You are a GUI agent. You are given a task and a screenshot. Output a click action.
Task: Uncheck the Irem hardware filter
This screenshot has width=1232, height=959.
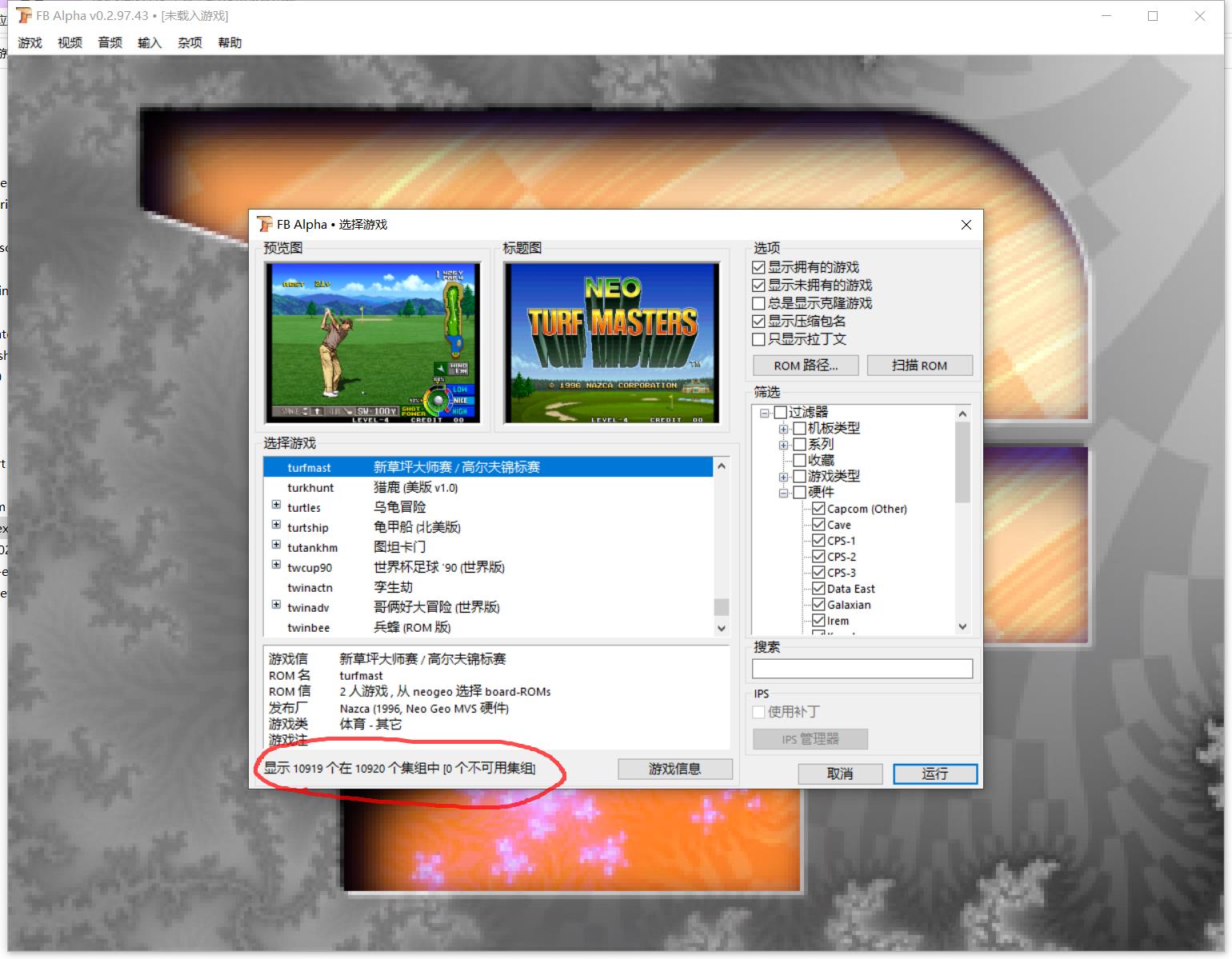click(x=818, y=621)
